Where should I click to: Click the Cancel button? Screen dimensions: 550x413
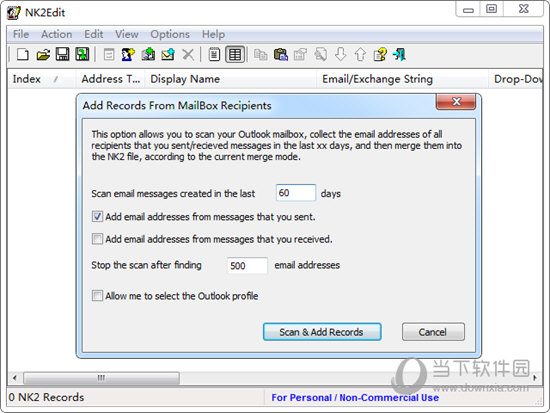(433, 332)
